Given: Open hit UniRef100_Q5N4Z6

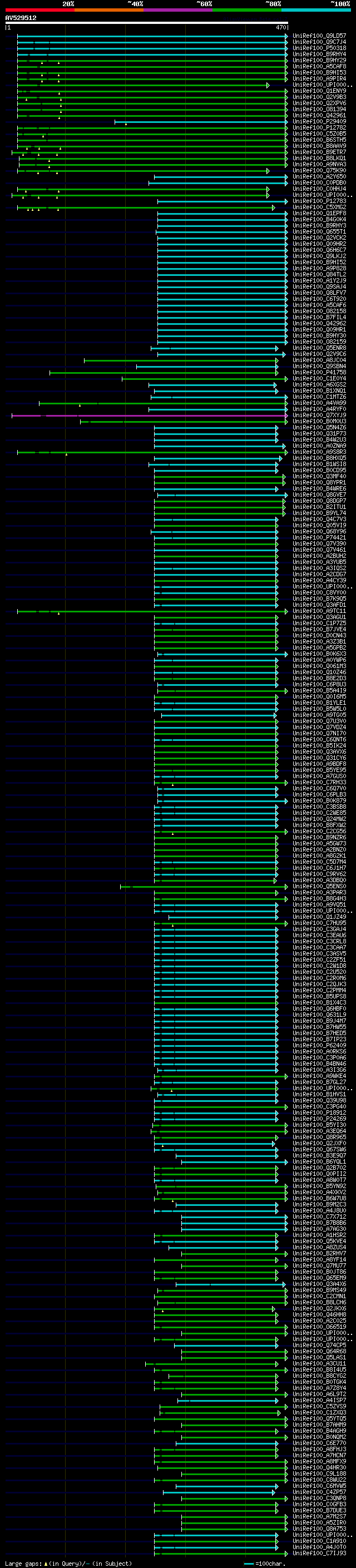Looking at the screenshot, I should [319, 428].
